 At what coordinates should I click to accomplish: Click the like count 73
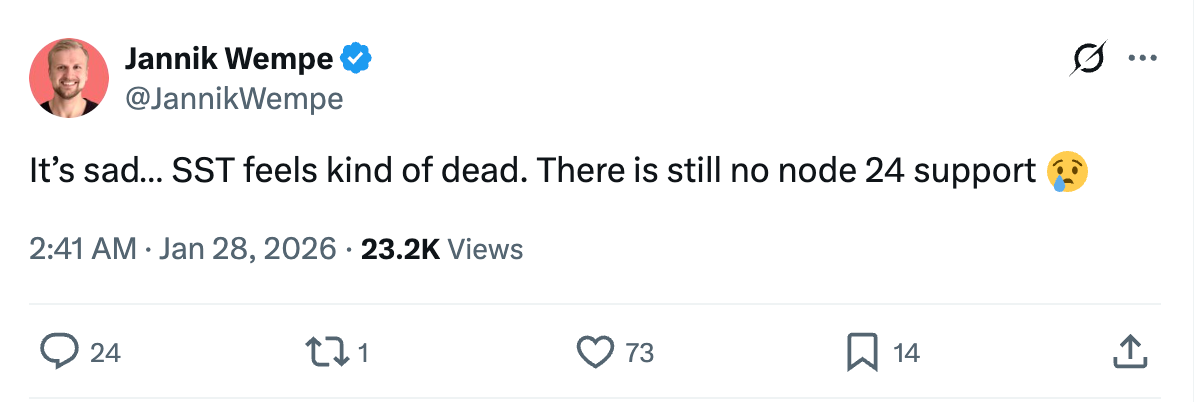[x=639, y=352]
